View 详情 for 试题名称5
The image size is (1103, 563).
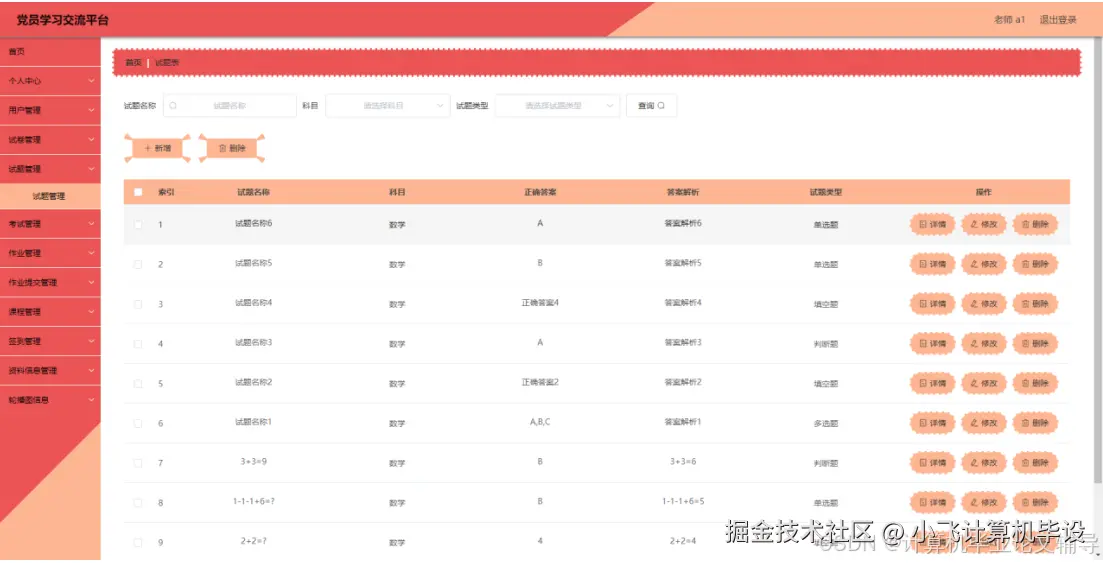click(x=932, y=264)
